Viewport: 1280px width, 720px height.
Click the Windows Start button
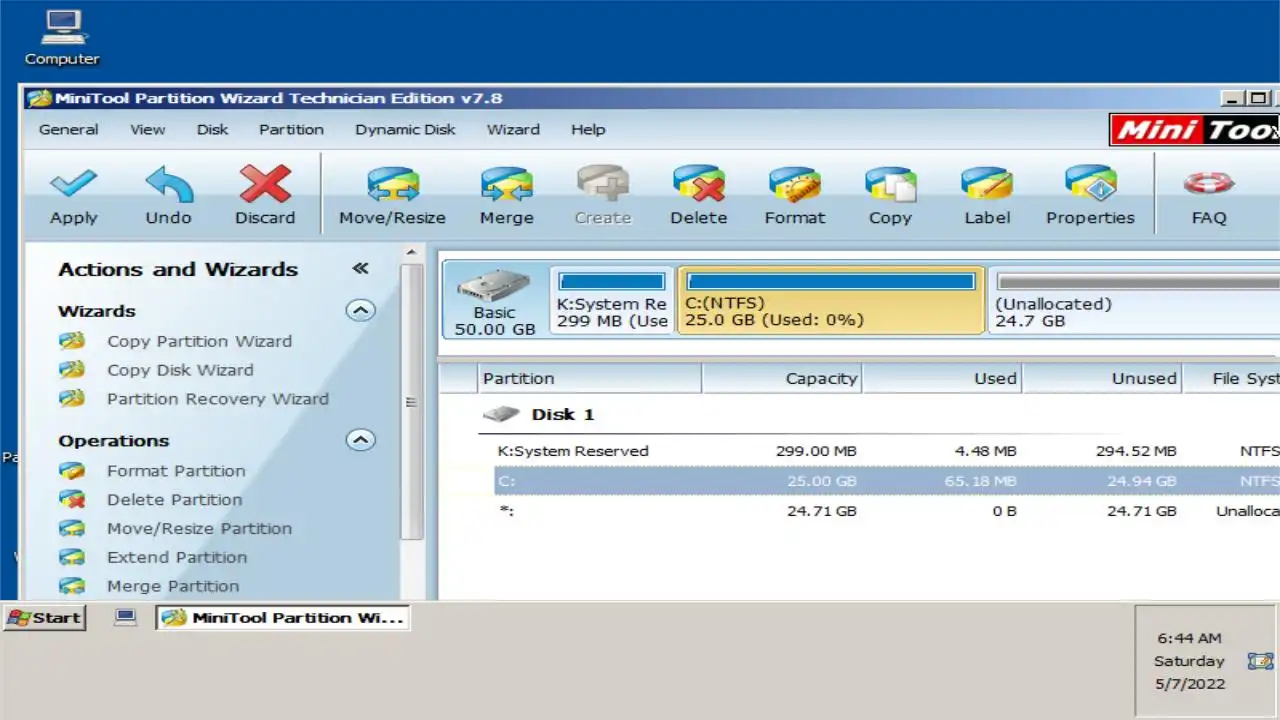pyautogui.click(x=45, y=618)
